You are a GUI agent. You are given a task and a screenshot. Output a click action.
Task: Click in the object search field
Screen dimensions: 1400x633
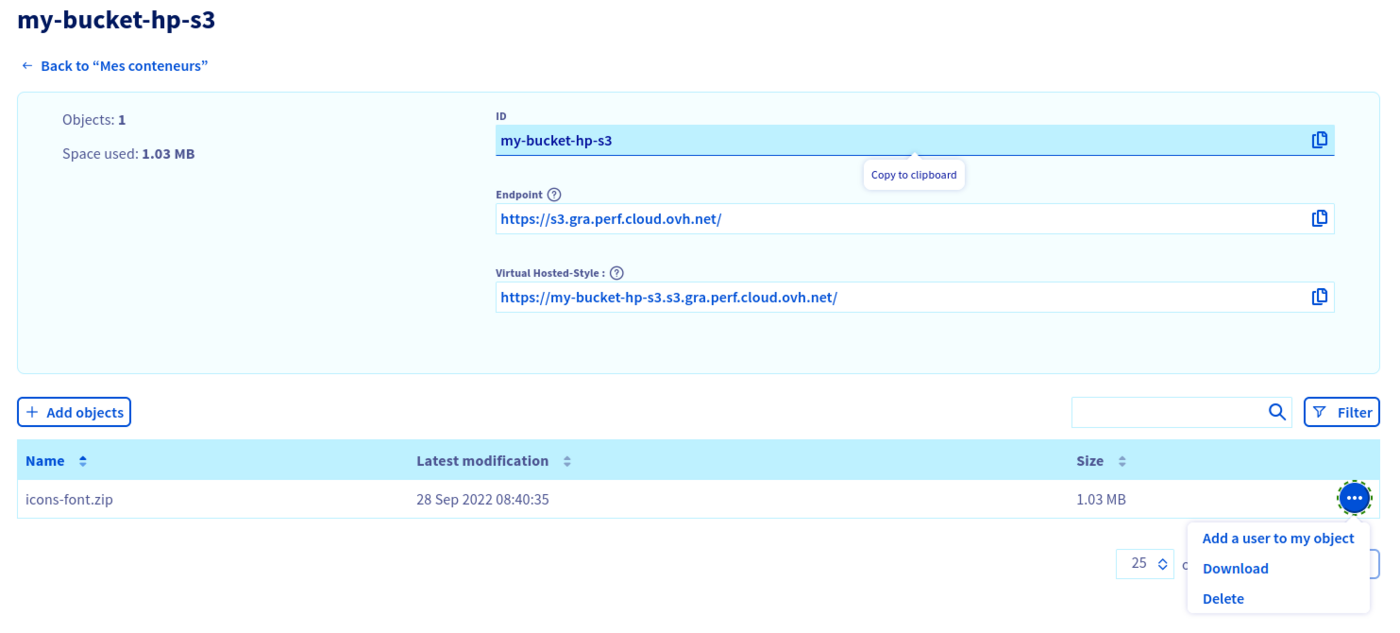(1166, 412)
